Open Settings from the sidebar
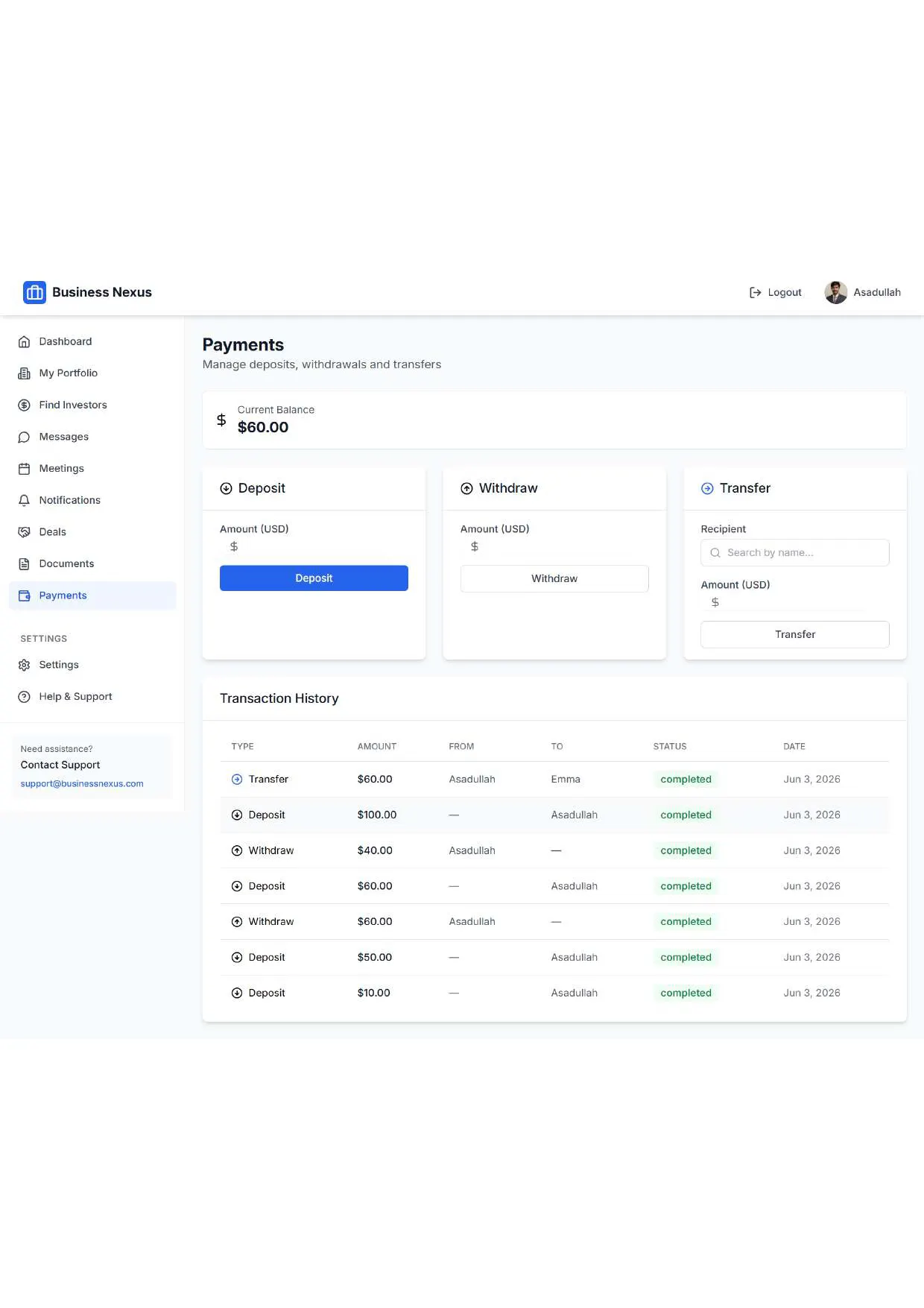This screenshot has width=924, height=1308. [x=92, y=665]
